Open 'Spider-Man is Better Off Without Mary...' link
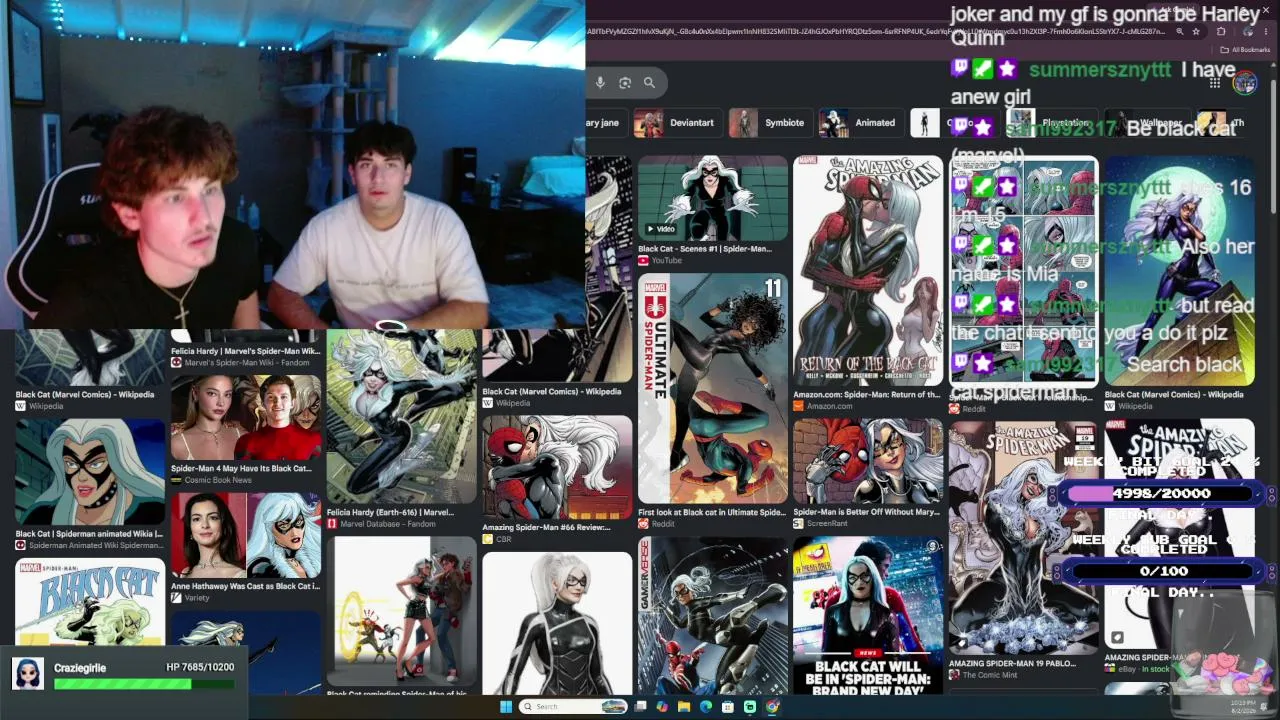The image size is (1280, 720). tap(867, 513)
